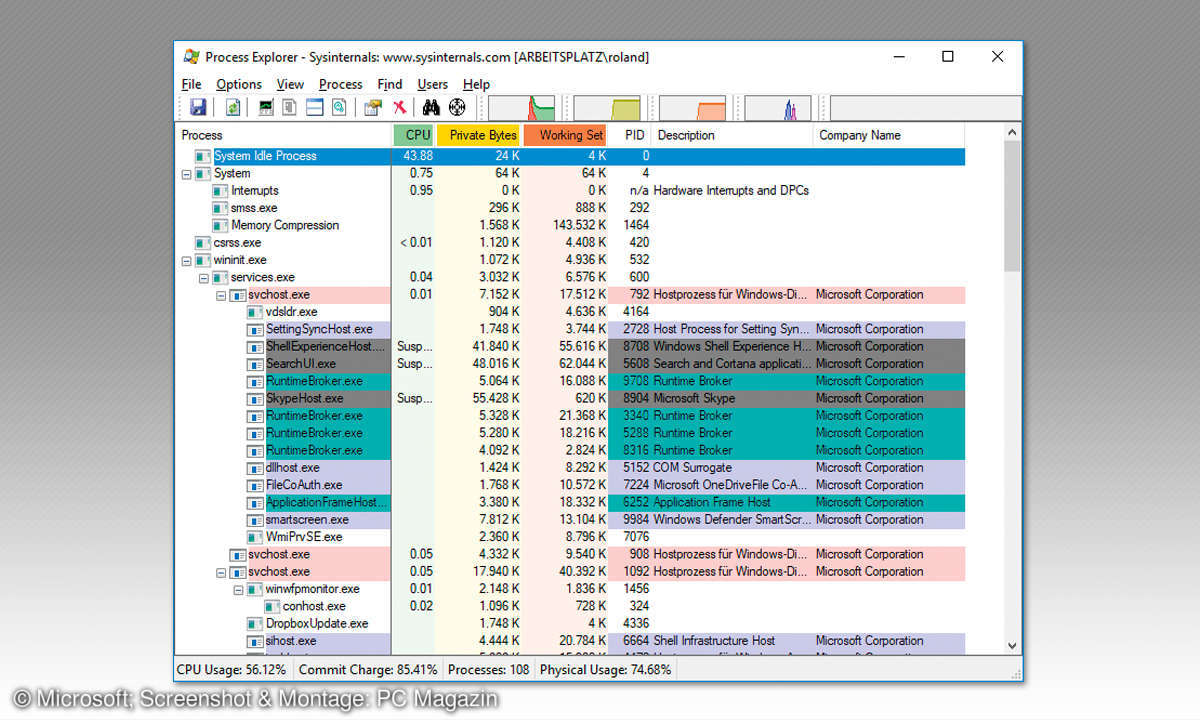The width and height of the screenshot is (1200, 720).
Task: Sort by the green CPU column header
Action: point(414,135)
